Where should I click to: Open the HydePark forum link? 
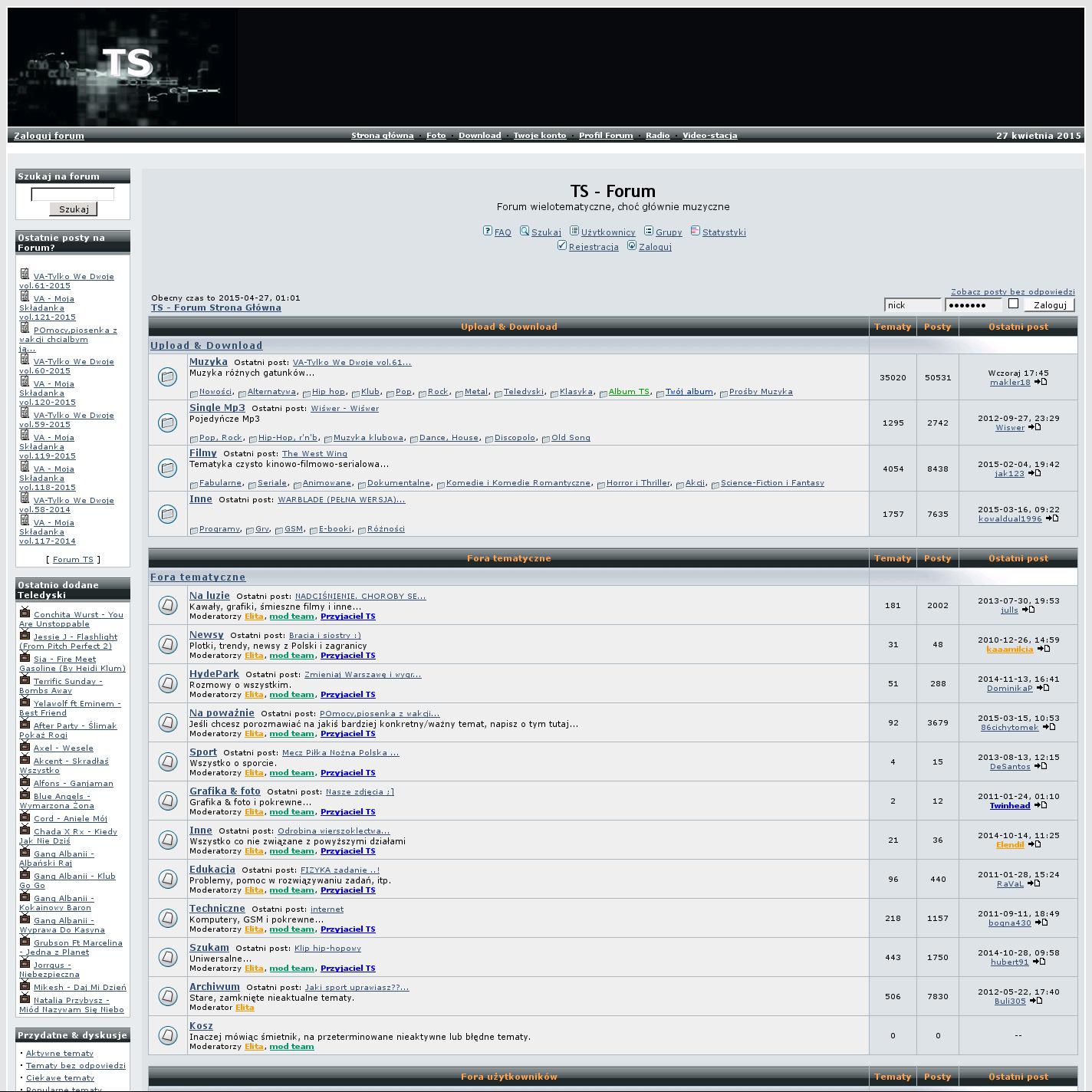214,674
